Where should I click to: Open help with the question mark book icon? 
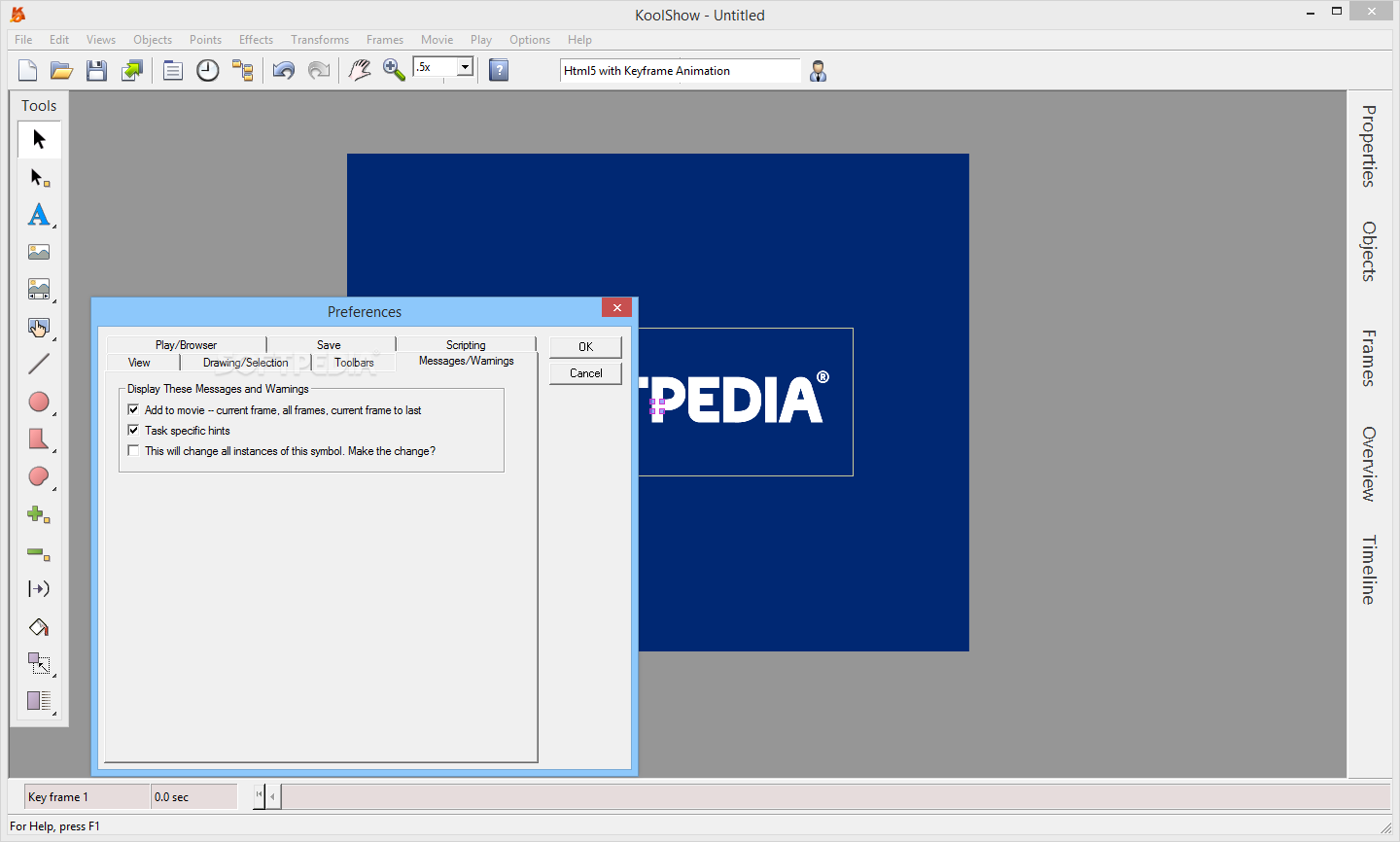(x=499, y=70)
